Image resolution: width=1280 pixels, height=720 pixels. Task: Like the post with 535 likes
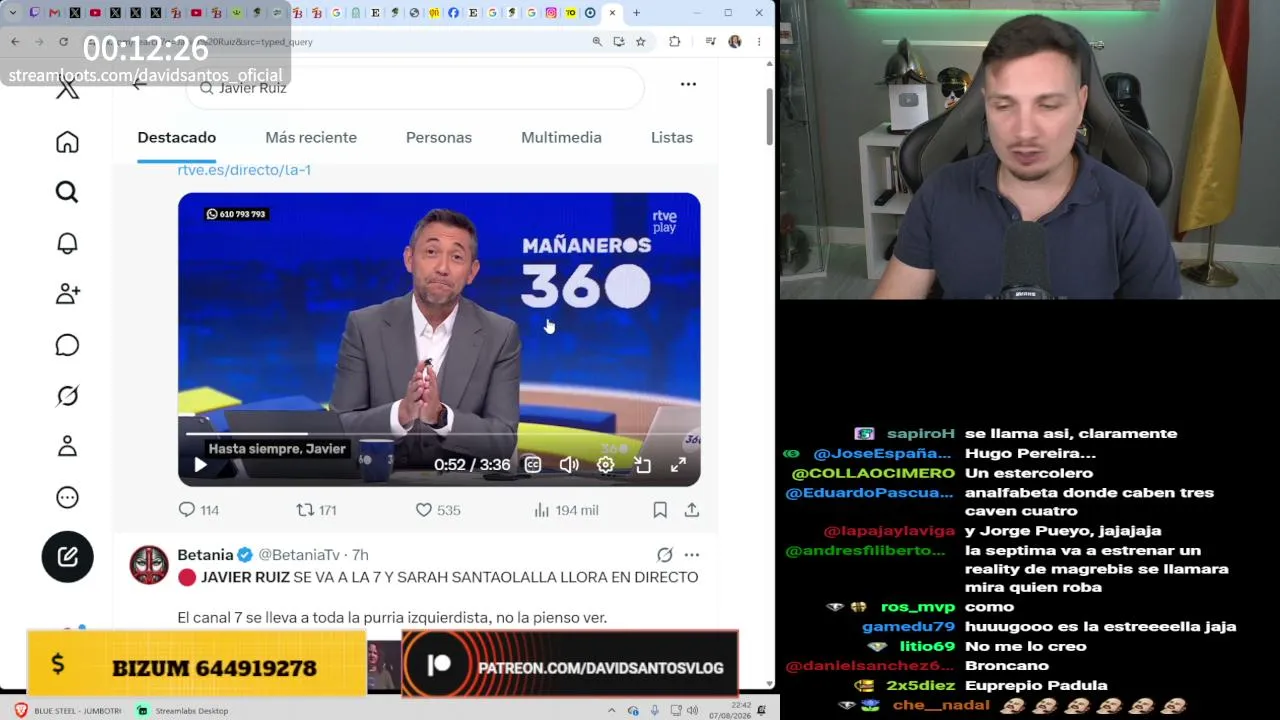click(438, 510)
